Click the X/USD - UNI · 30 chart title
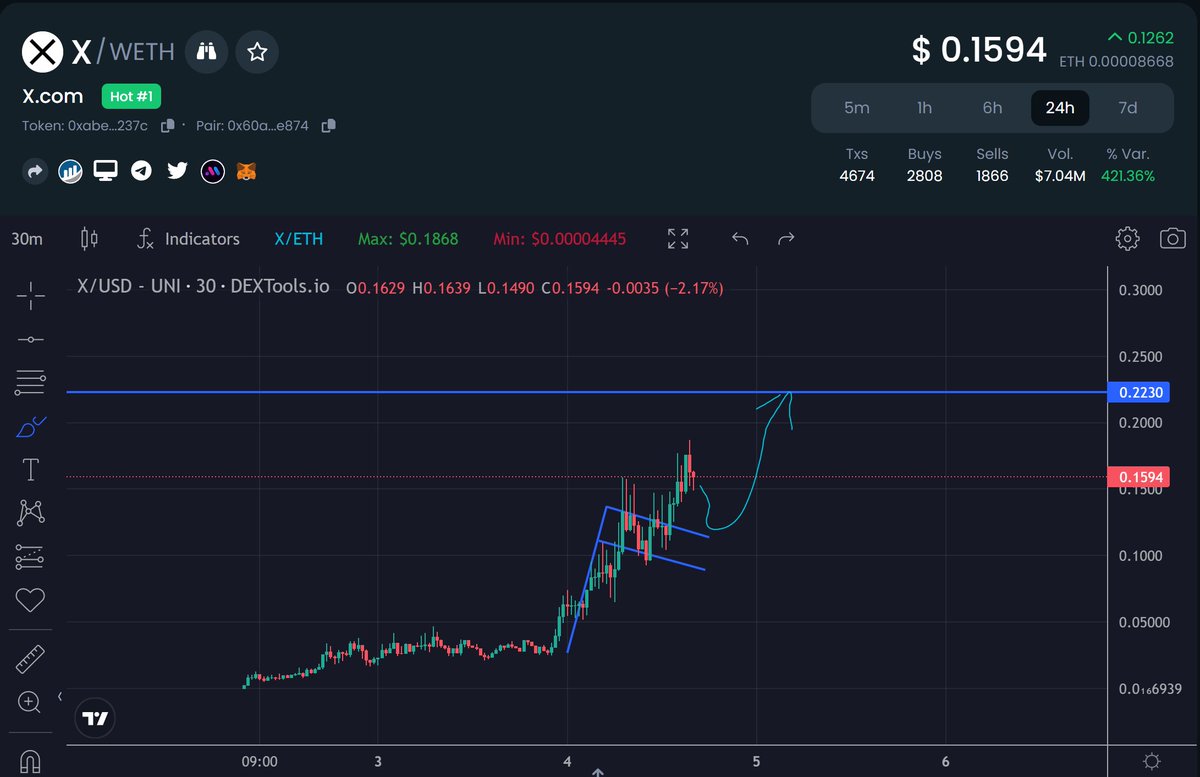This screenshot has height=777, width=1200. point(203,287)
